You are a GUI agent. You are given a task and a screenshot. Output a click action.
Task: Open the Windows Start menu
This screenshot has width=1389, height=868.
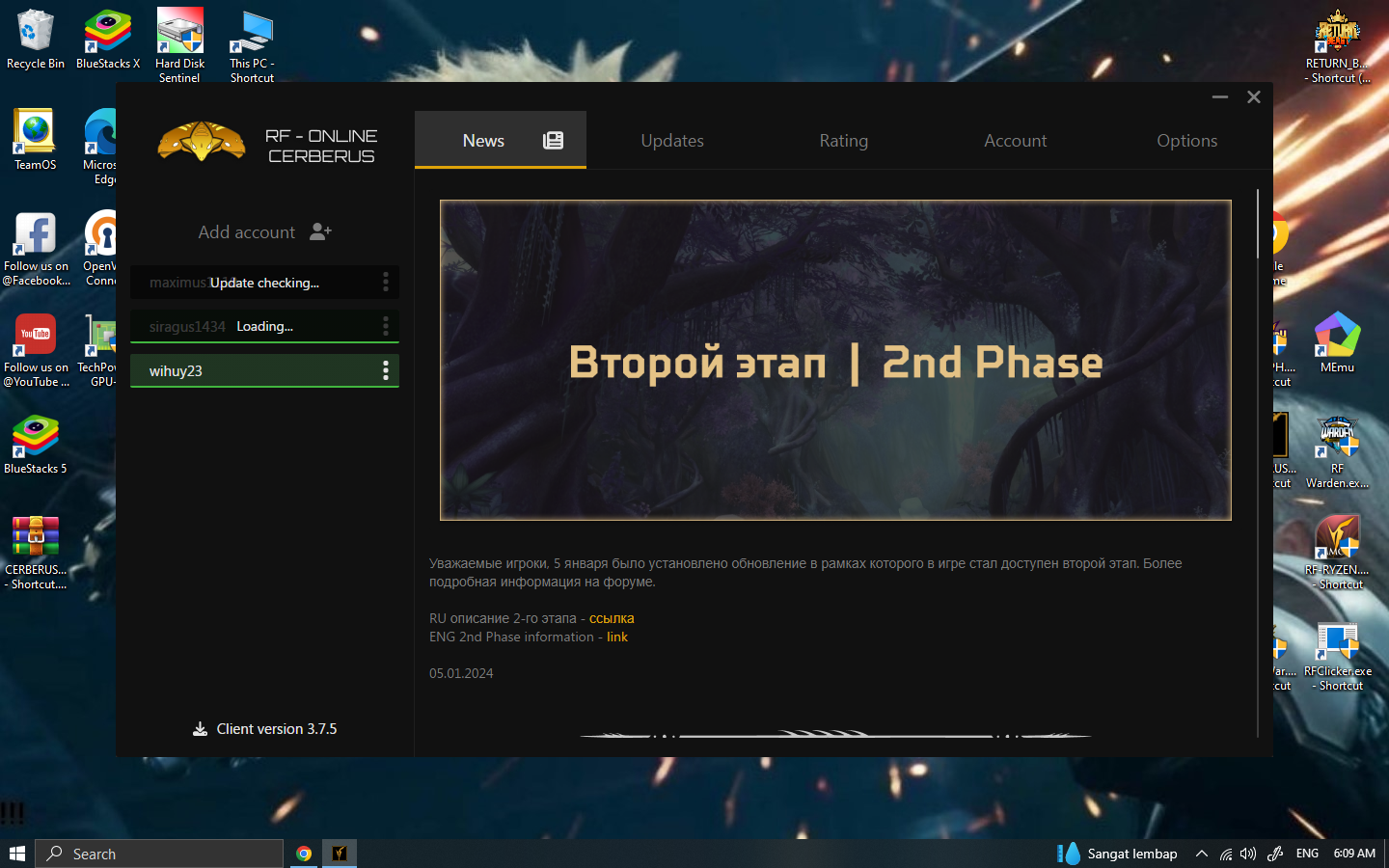tap(16, 854)
